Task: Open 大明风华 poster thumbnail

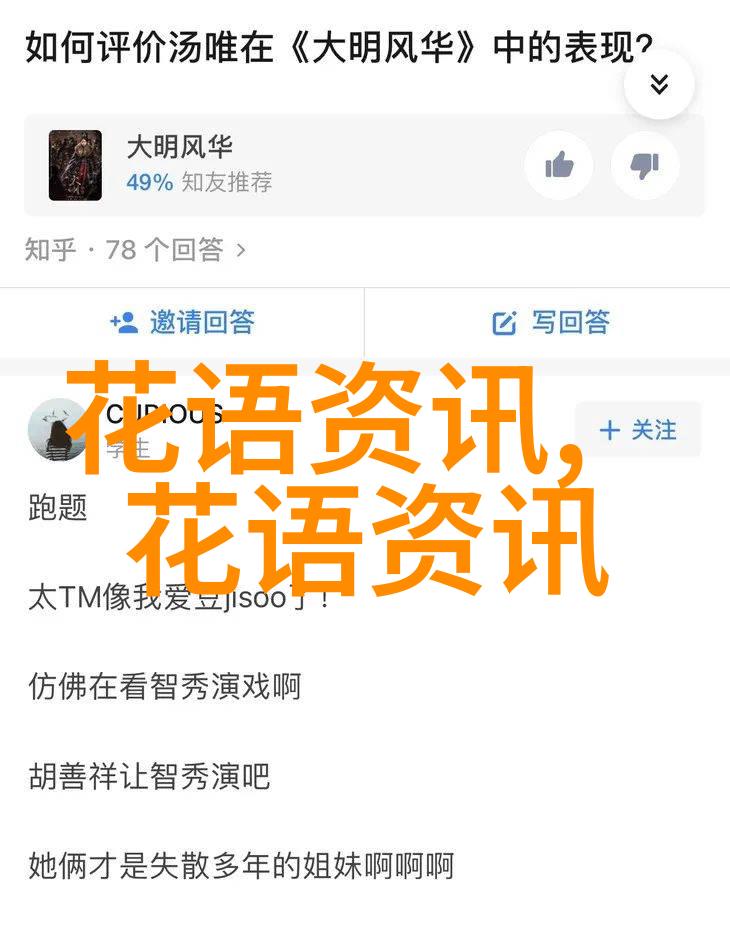Action: (x=75, y=165)
